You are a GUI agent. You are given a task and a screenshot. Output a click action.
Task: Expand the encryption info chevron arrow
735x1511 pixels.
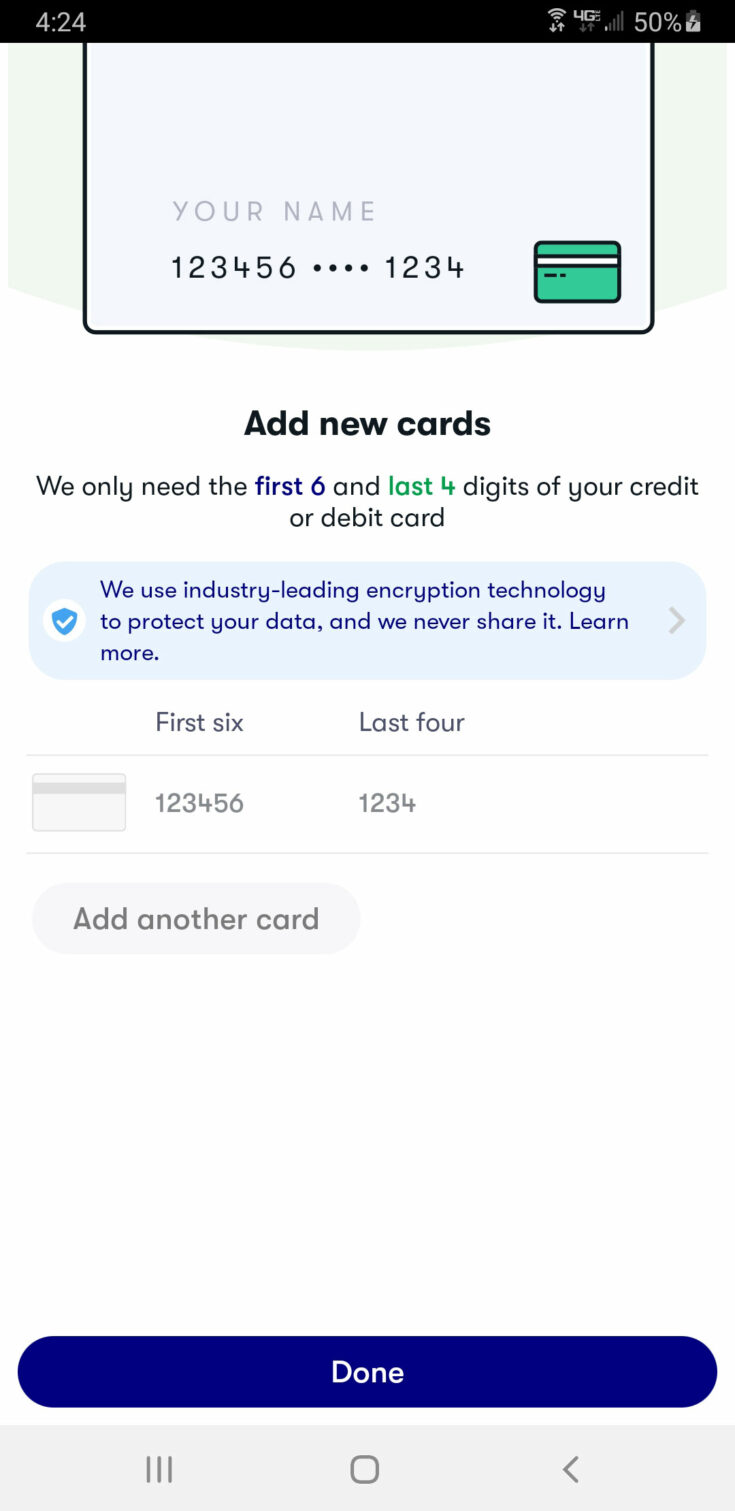(x=677, y=621)
